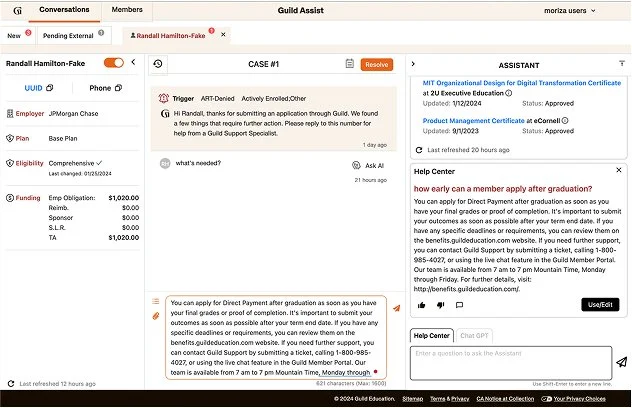Collapse the Assistant panel chevron
Viewport: 632px width, 408px height.
tap(413, 64)
